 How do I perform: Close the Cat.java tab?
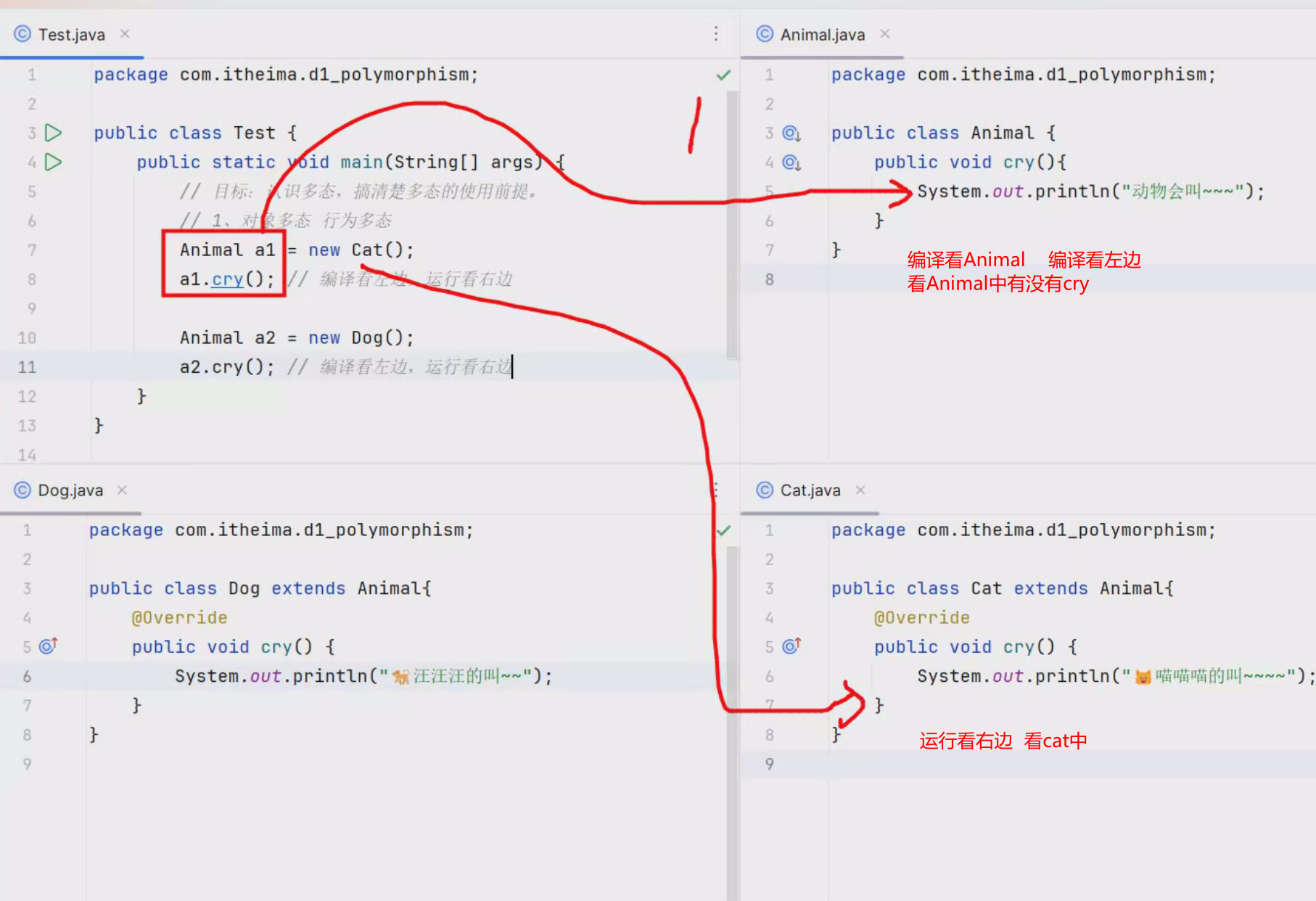coord(860,490)
